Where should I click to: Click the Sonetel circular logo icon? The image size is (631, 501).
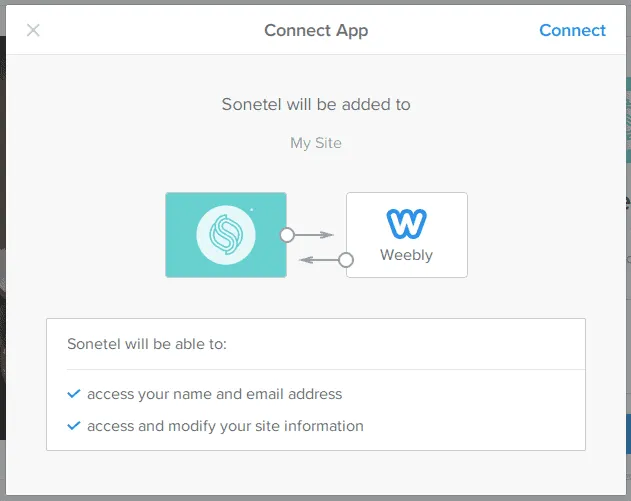pos(226,235)
